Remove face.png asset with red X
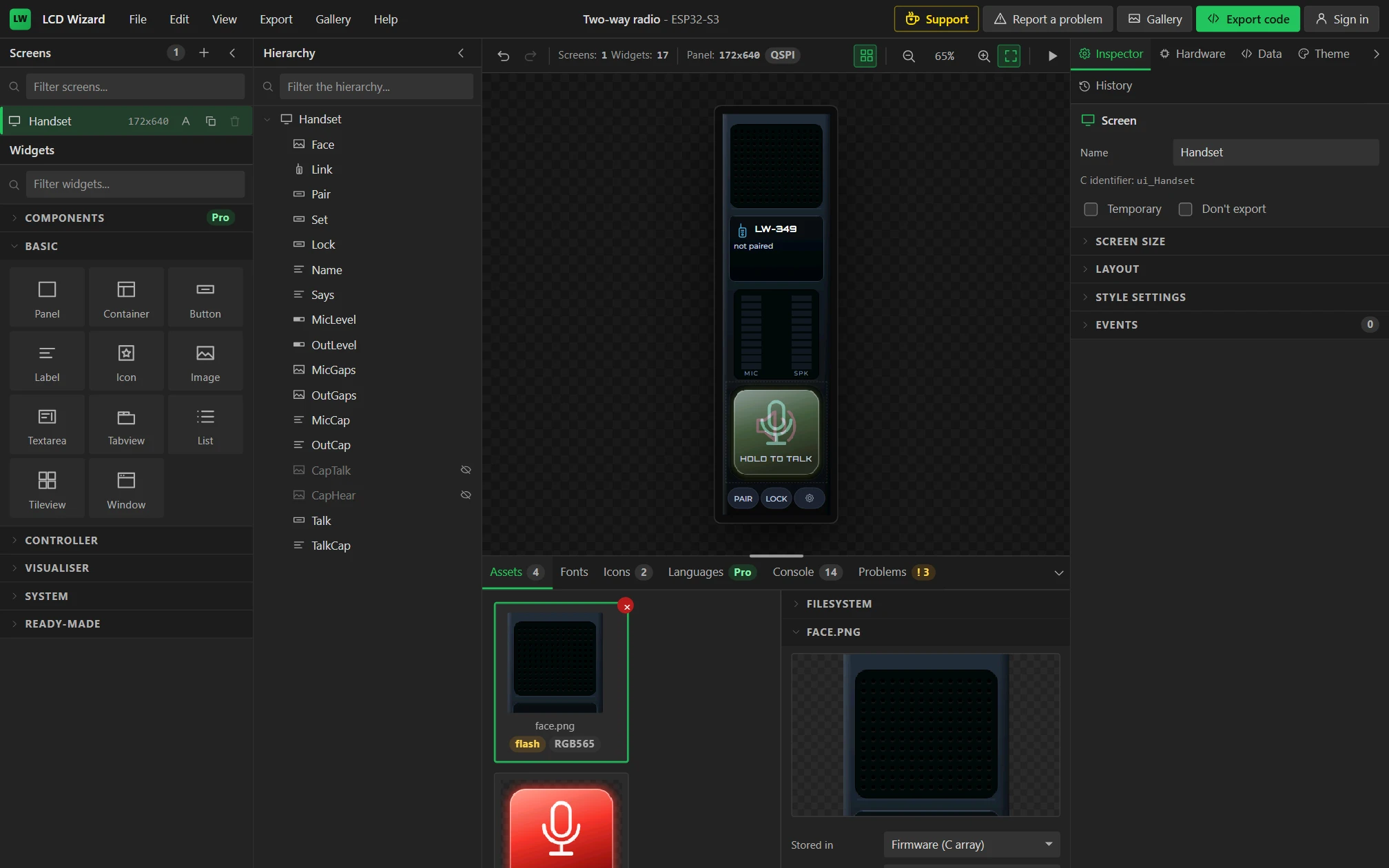The width and height of the screenshot is (1389, 868). [626, 607]
